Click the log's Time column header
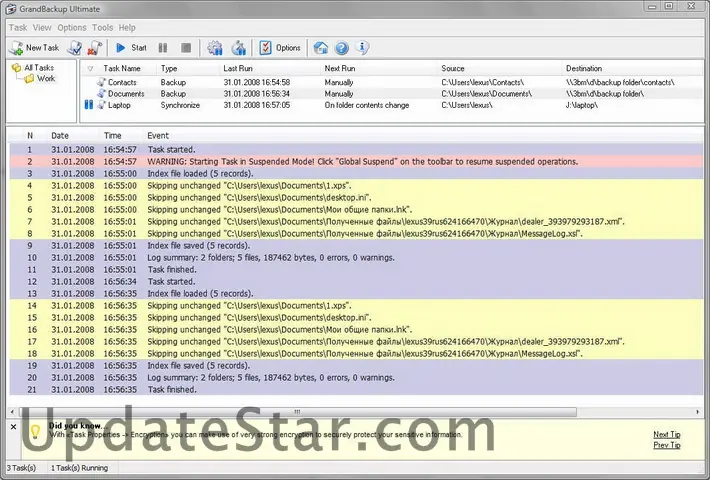Image resolution: width=710 pixels, height=480 pixels. (x=112, y=135)
